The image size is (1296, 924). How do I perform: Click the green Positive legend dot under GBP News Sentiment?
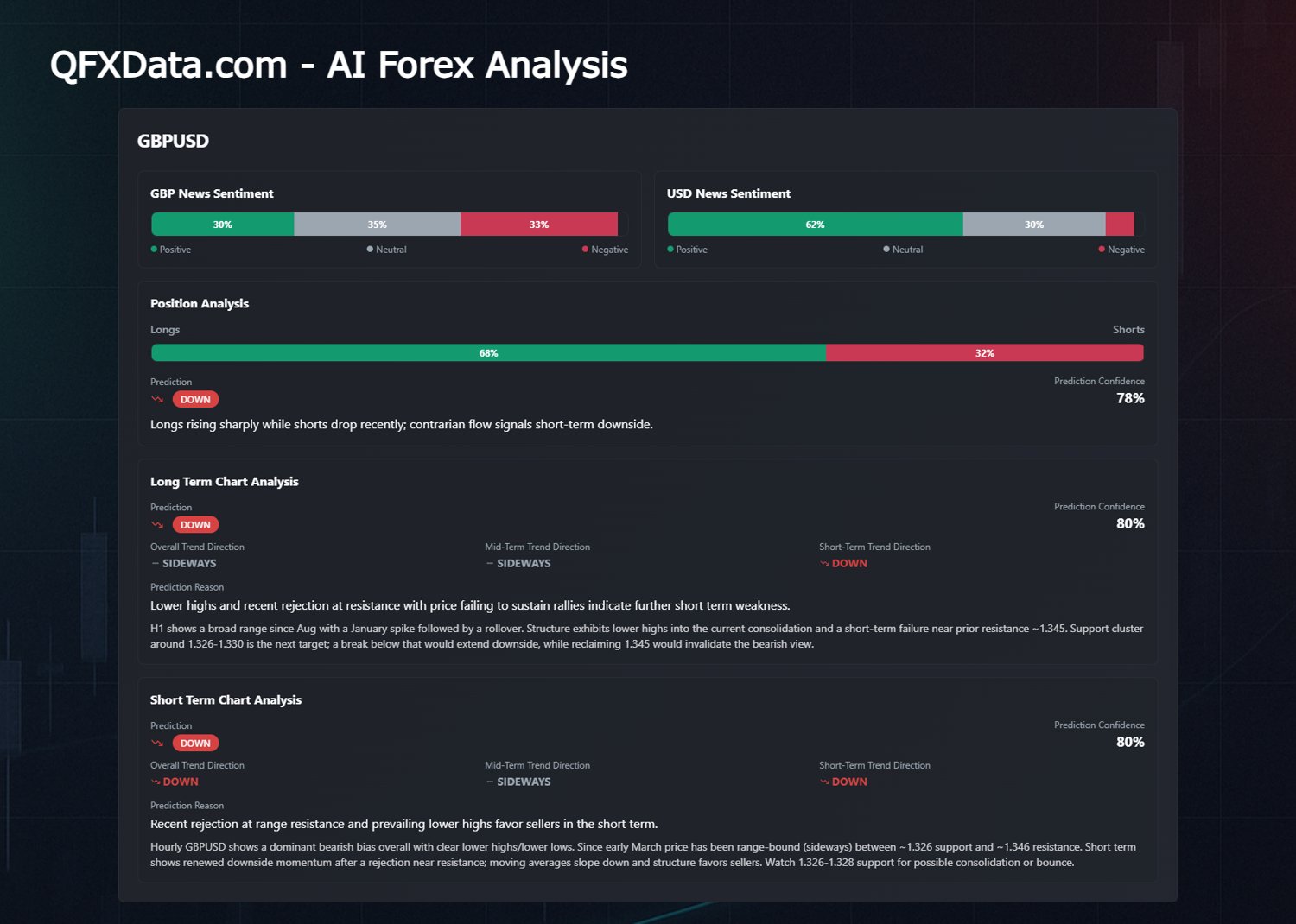coord(154,250)
